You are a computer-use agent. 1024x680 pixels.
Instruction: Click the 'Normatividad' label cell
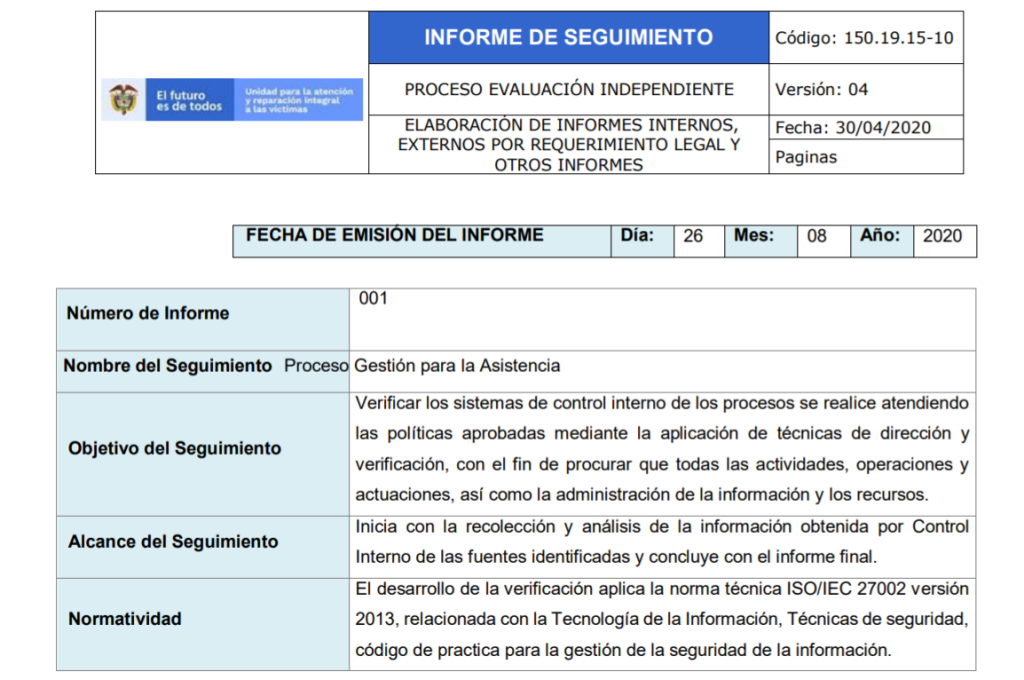pos(125,619)
